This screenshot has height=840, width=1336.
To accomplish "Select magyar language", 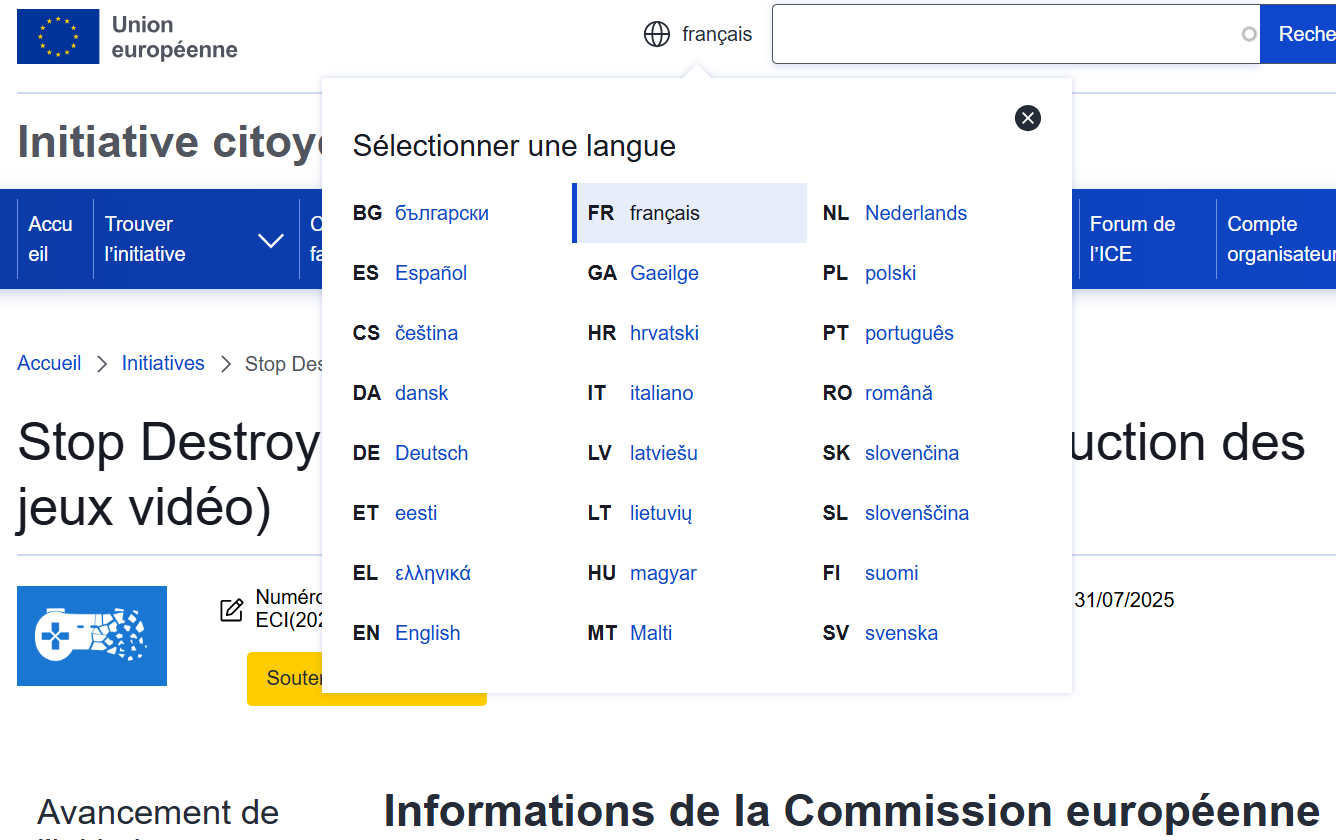I will (x=663, y=573).
